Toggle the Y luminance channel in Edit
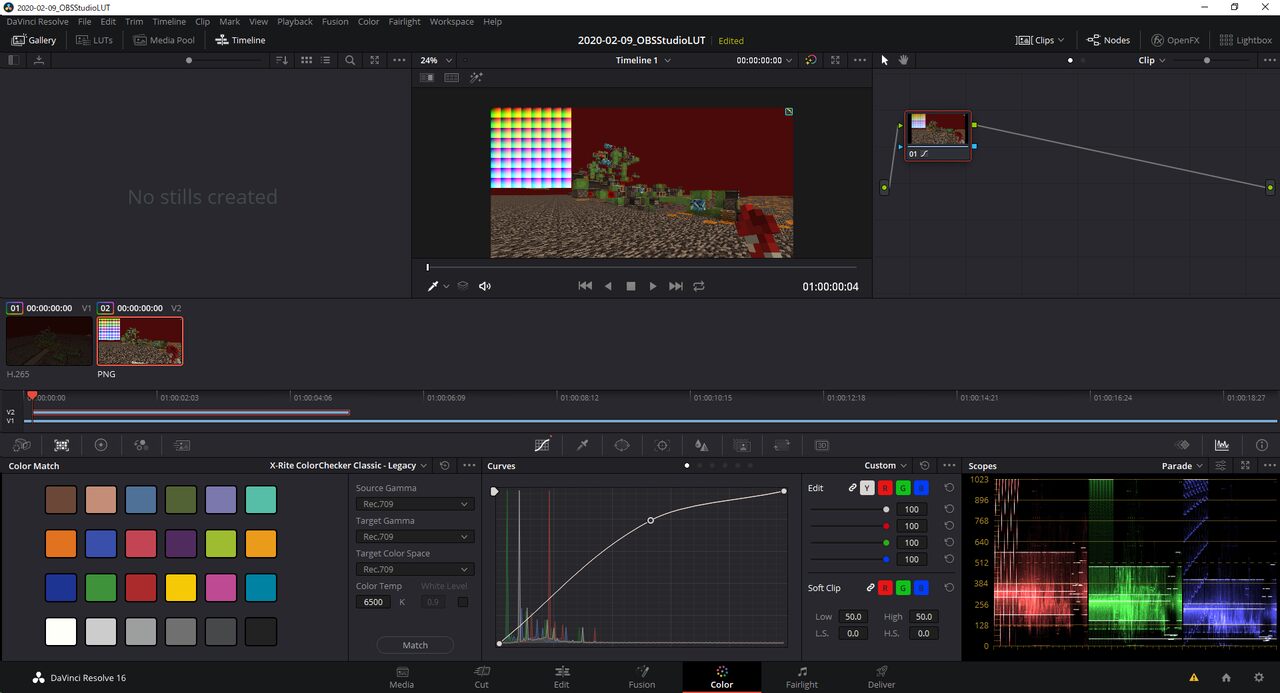Viewport: 1280px width, 693px height. pyautogui.click(x=867, y=488)
